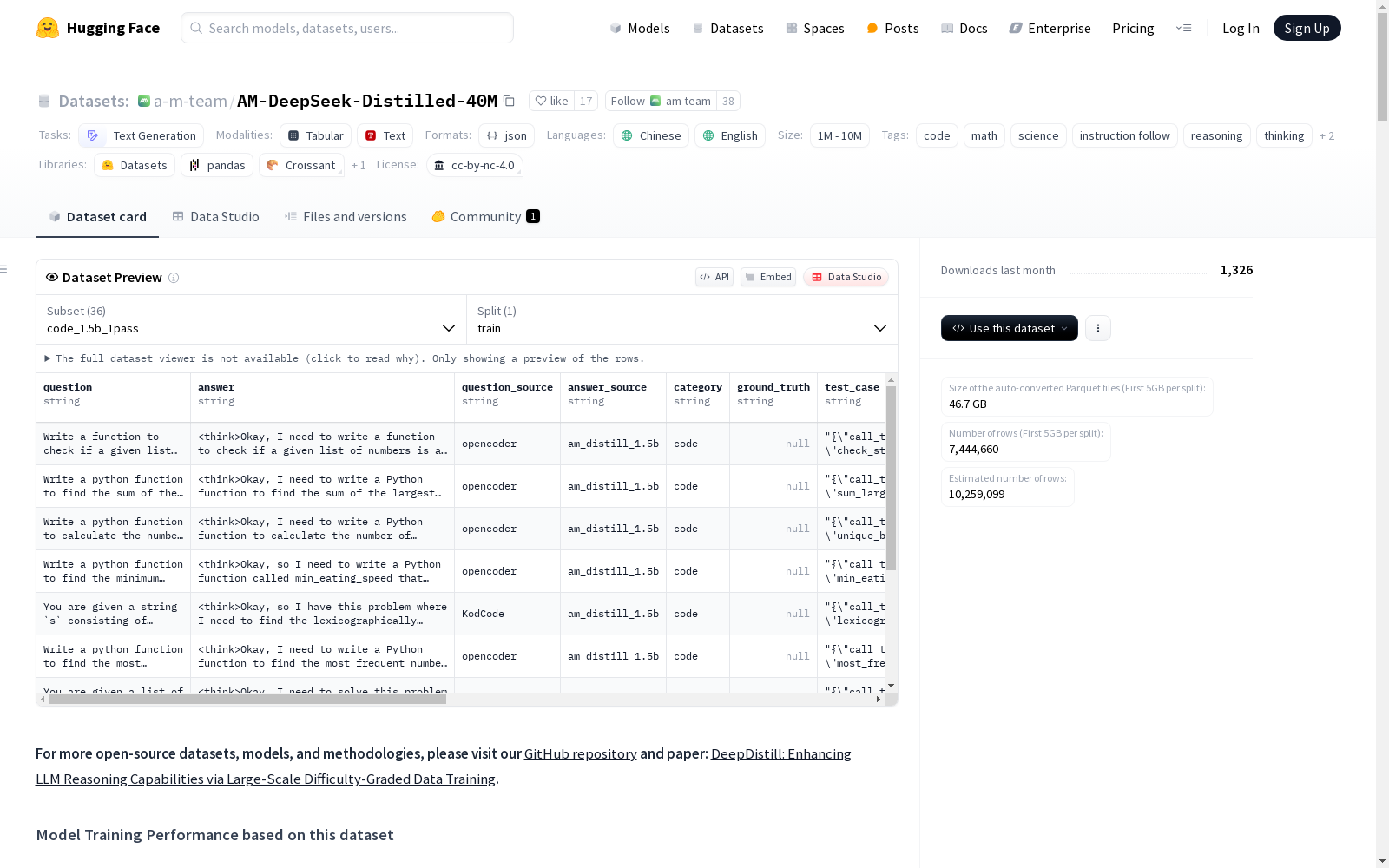The width and height of the screenshot is (1389, 868).
Task: Focus the search models, datasets field
Action: [347, 28]
